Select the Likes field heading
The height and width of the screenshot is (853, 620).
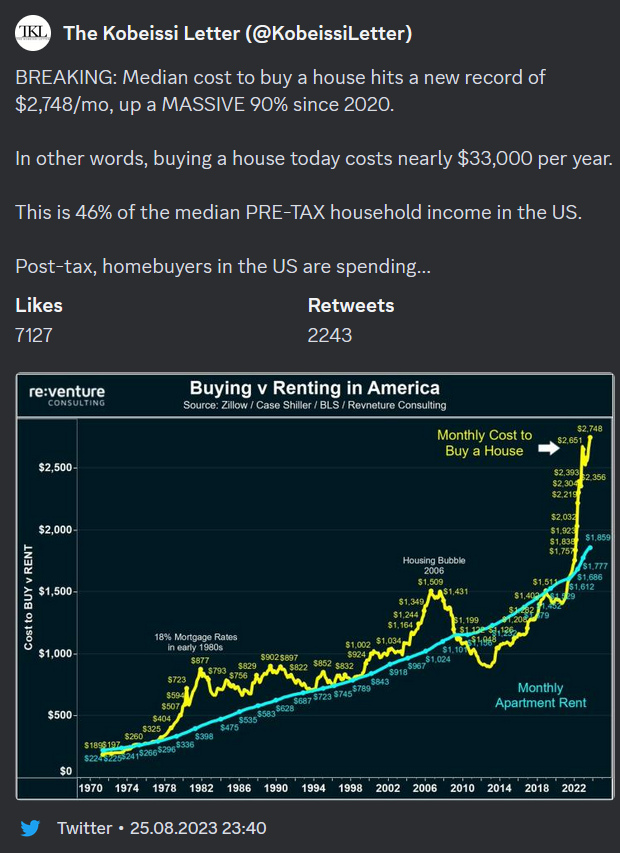tap(39, 305)
